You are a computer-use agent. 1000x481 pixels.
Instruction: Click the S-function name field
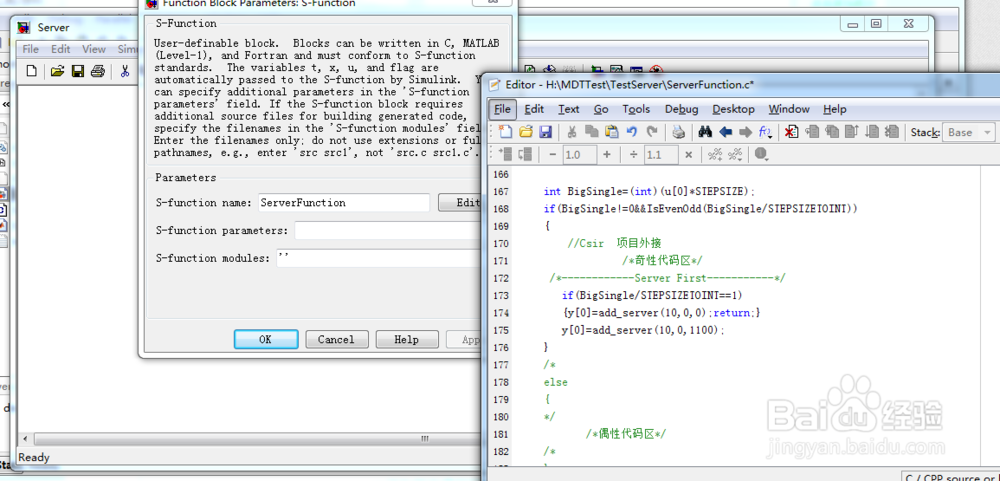(x=344, y=203)
